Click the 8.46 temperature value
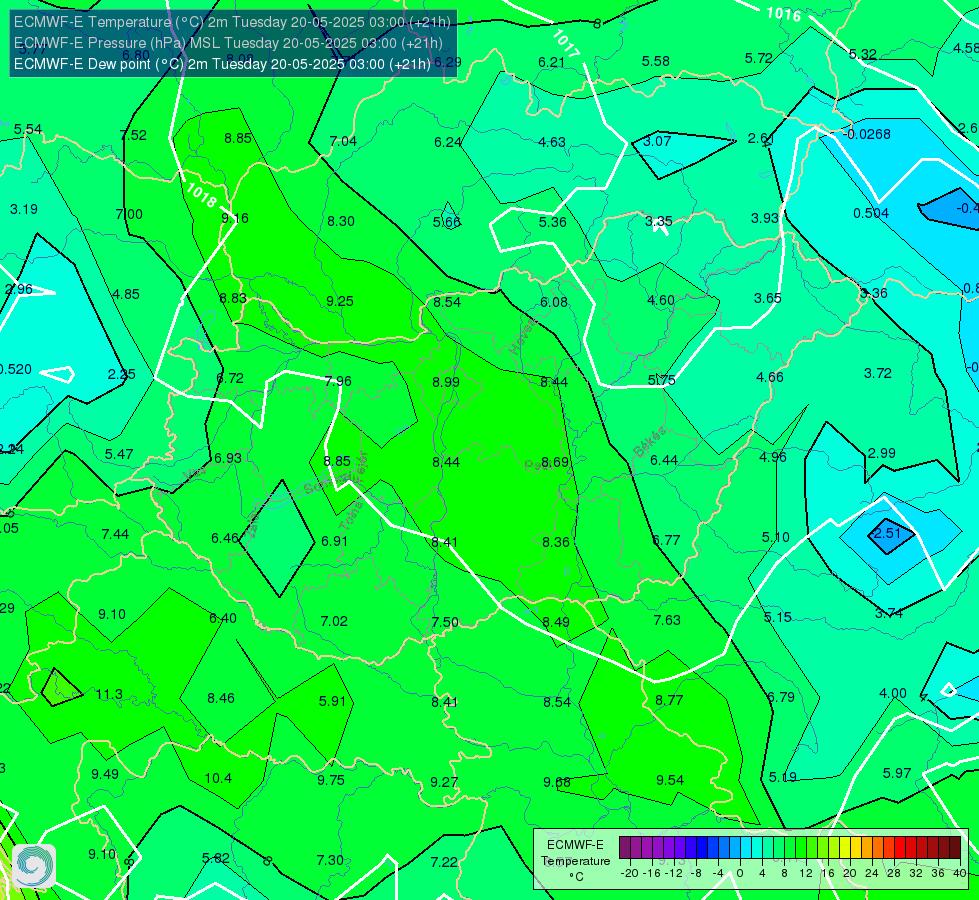This screenshot has height=900, width=979. 221,698
